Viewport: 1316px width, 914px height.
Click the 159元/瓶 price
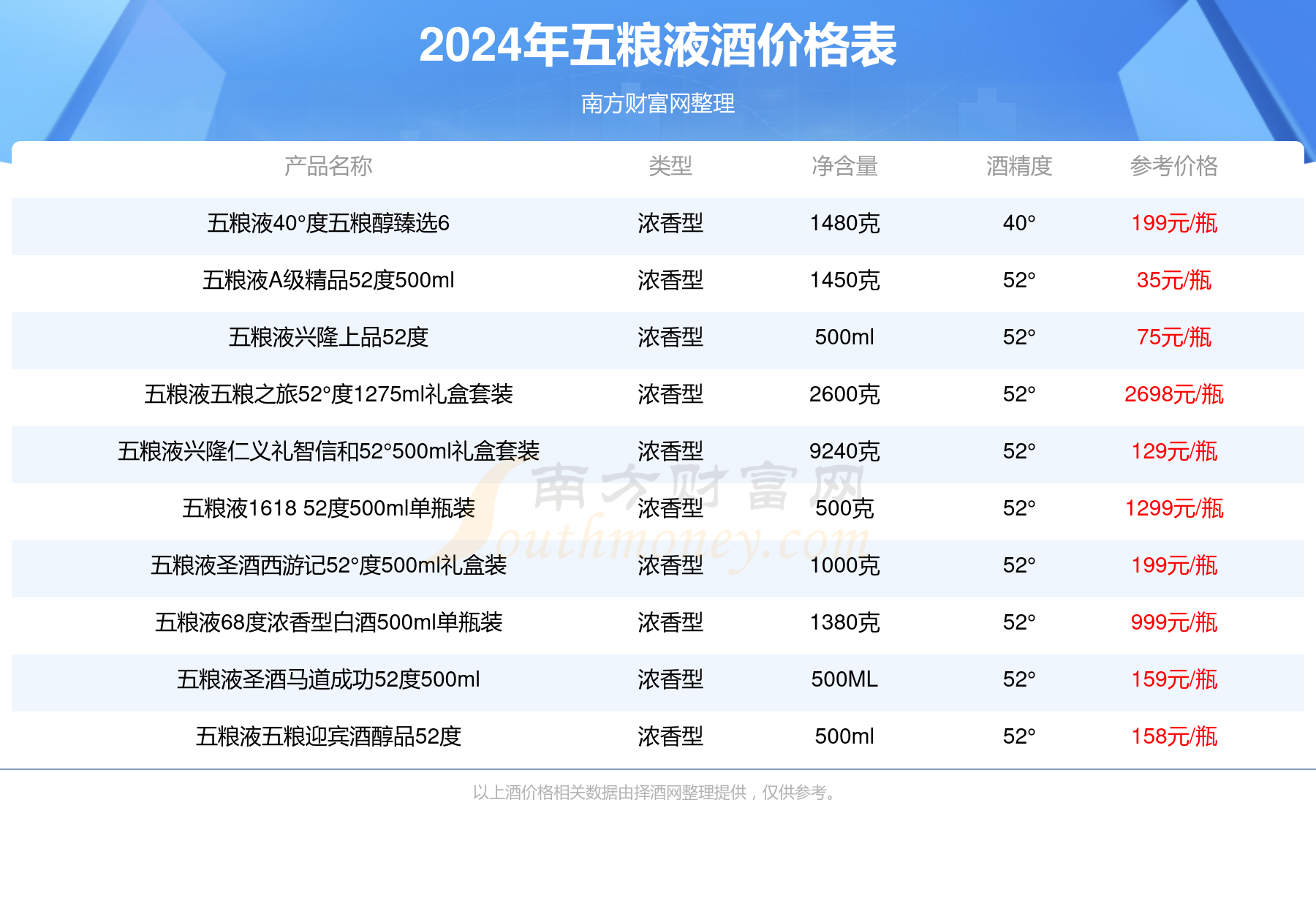point(1174,679)
